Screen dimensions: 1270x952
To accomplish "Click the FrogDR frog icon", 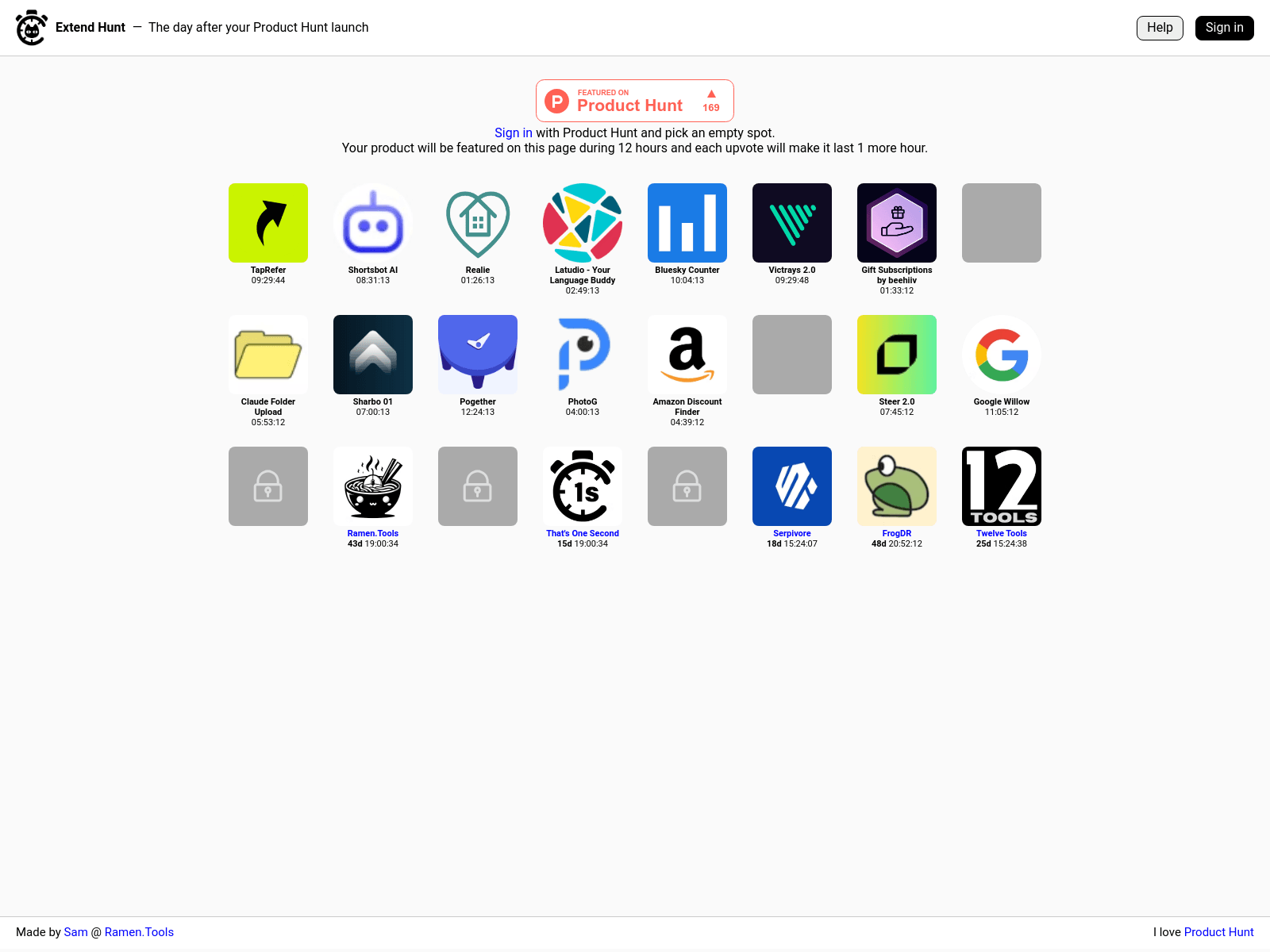I will (x=896, y=486).
